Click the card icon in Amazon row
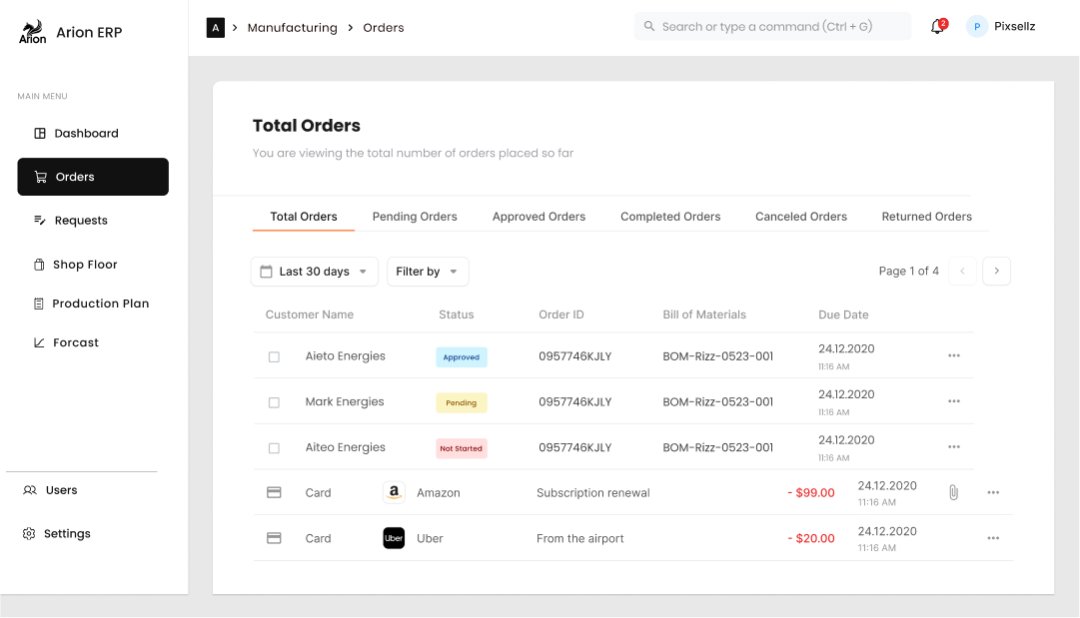 (x=274, y=492)
